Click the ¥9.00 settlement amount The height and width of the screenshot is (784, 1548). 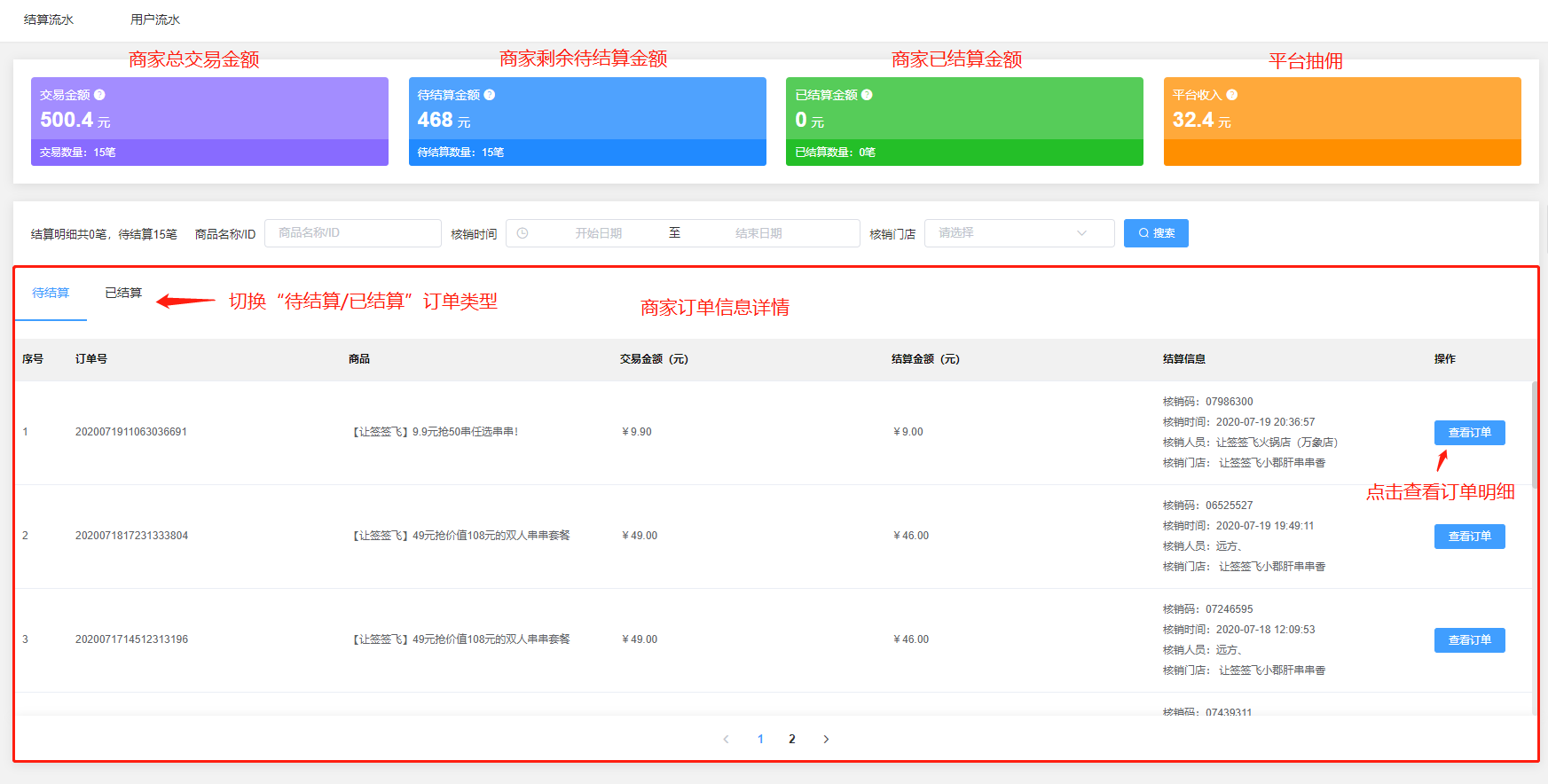coord(908,432)
